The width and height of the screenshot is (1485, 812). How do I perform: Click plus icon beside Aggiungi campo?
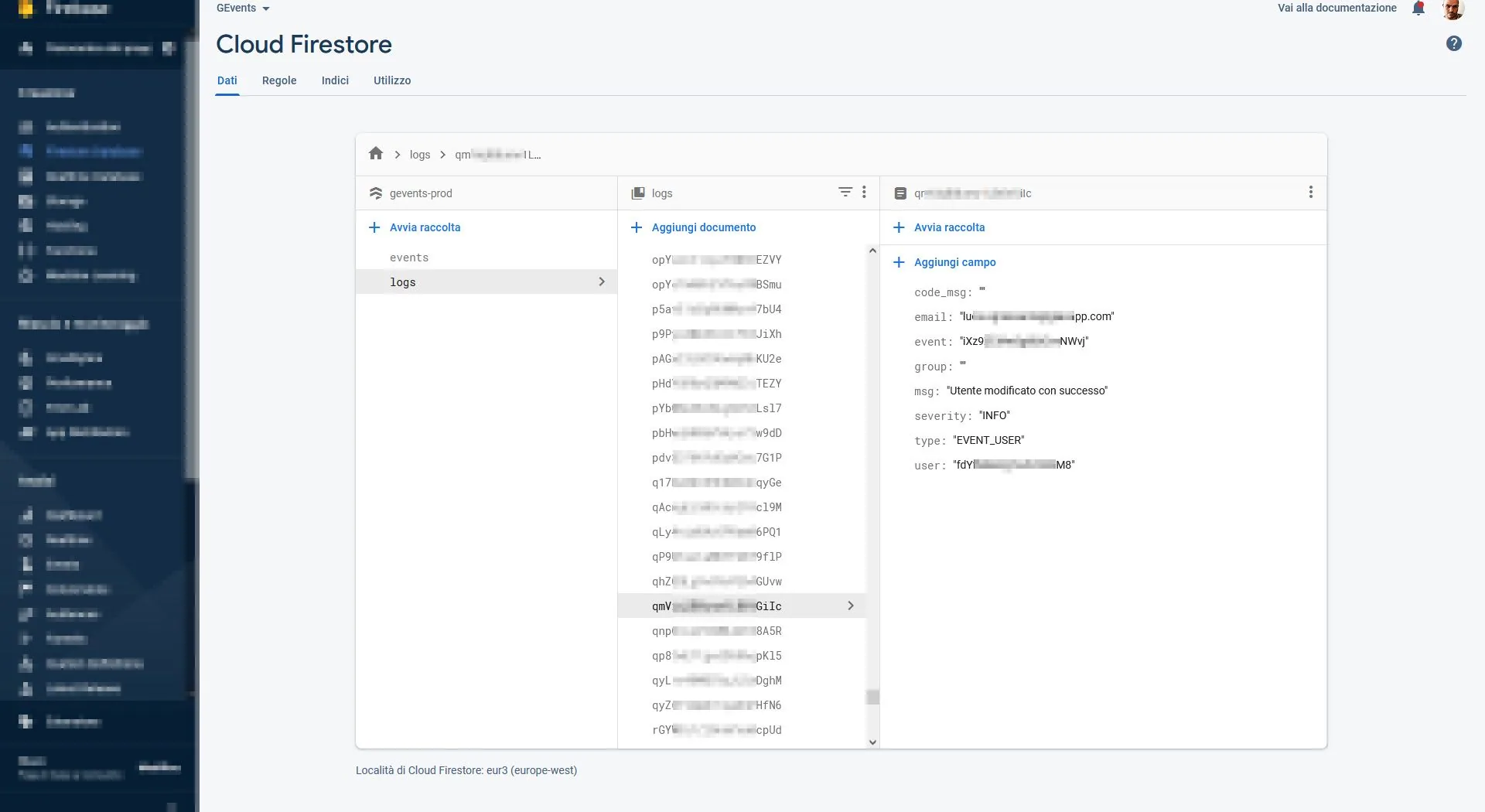point(899,262)
